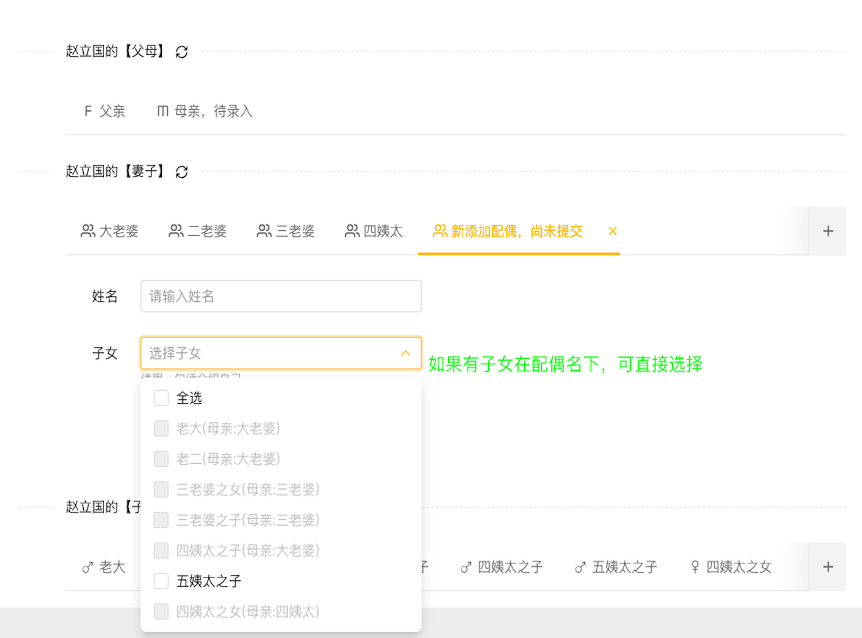Viewport: 862px width, 638px height.
Task: Switch to the 三老婆 tab
Action: click(x=286, y=231)
